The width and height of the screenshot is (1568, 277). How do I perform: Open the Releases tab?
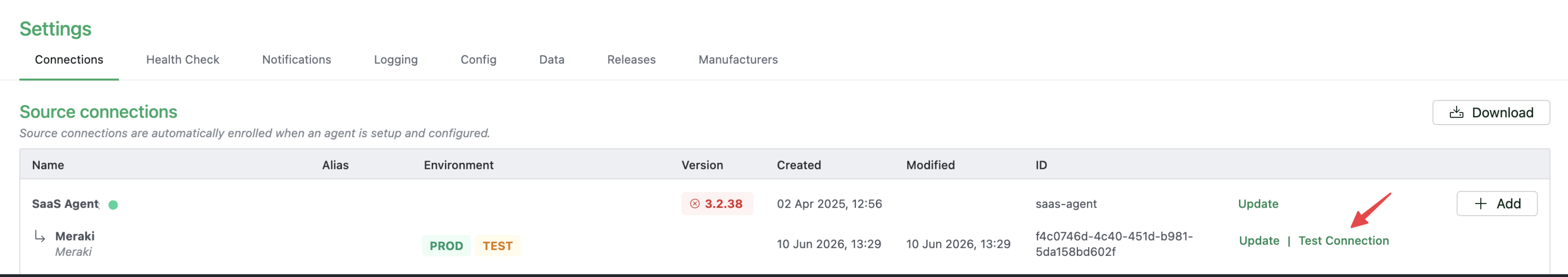[x=631, y=60]
